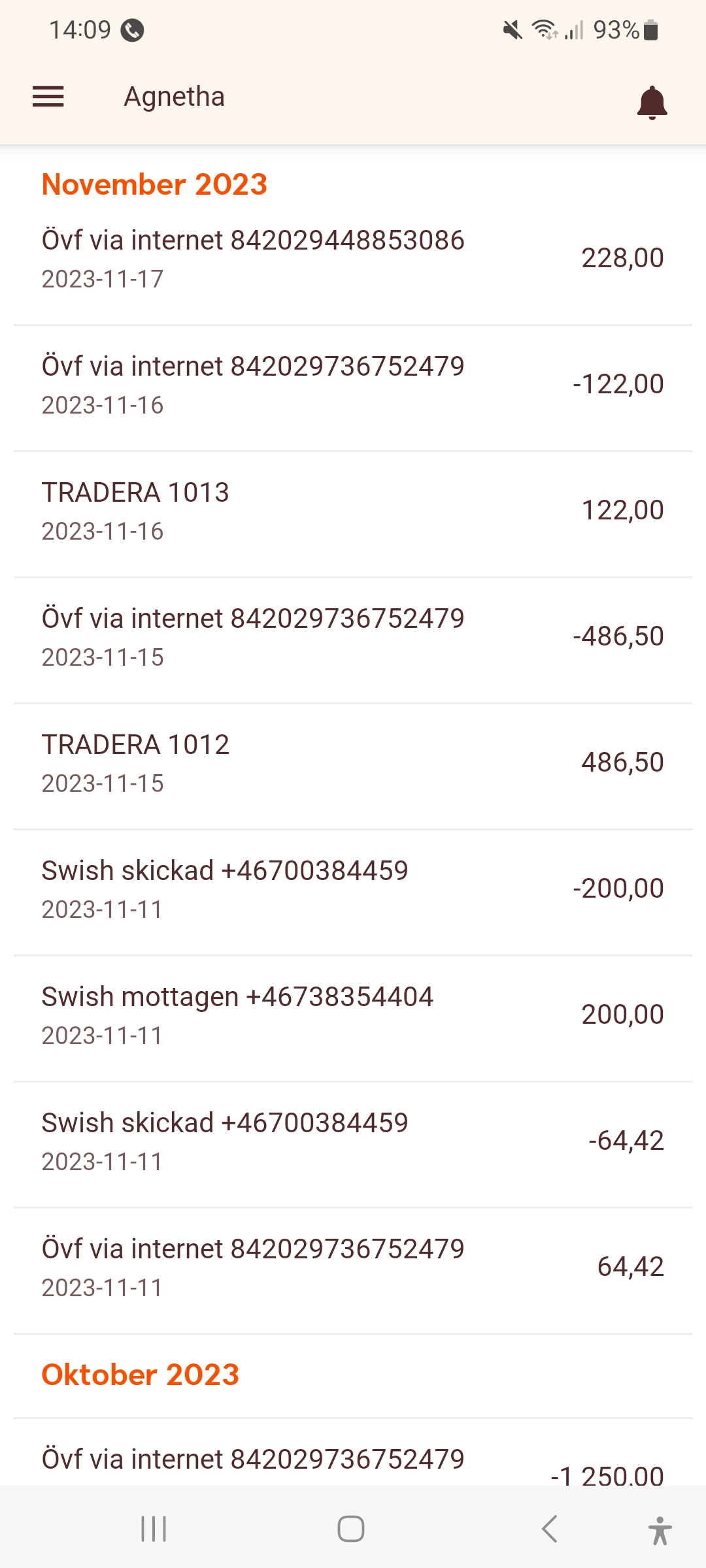
Task: Tap the Oktober 2023 section header
Action: 141,1375
